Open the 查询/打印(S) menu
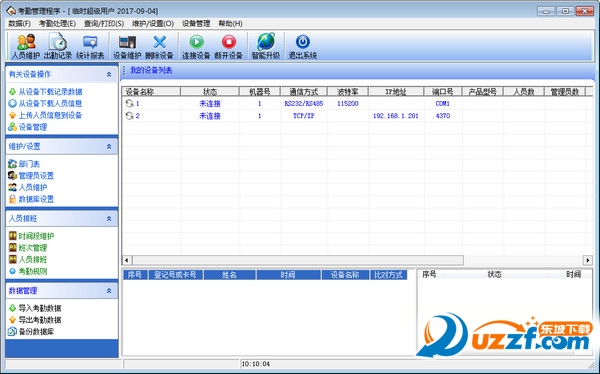The height and width of the screenshot is (374, 600). click(104, 24)
